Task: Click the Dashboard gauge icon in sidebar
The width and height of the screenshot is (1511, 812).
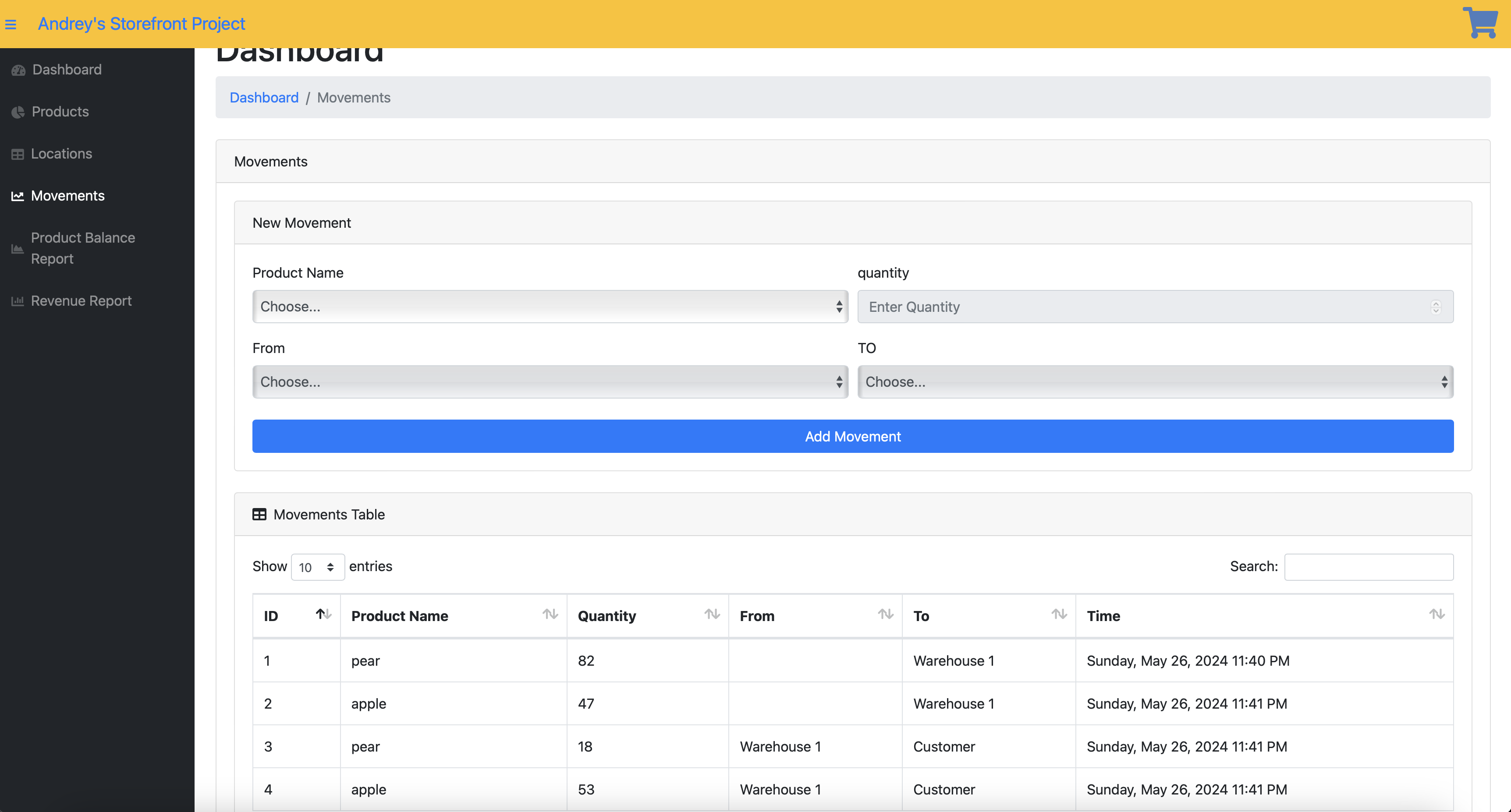Action: tap(18, 71)
